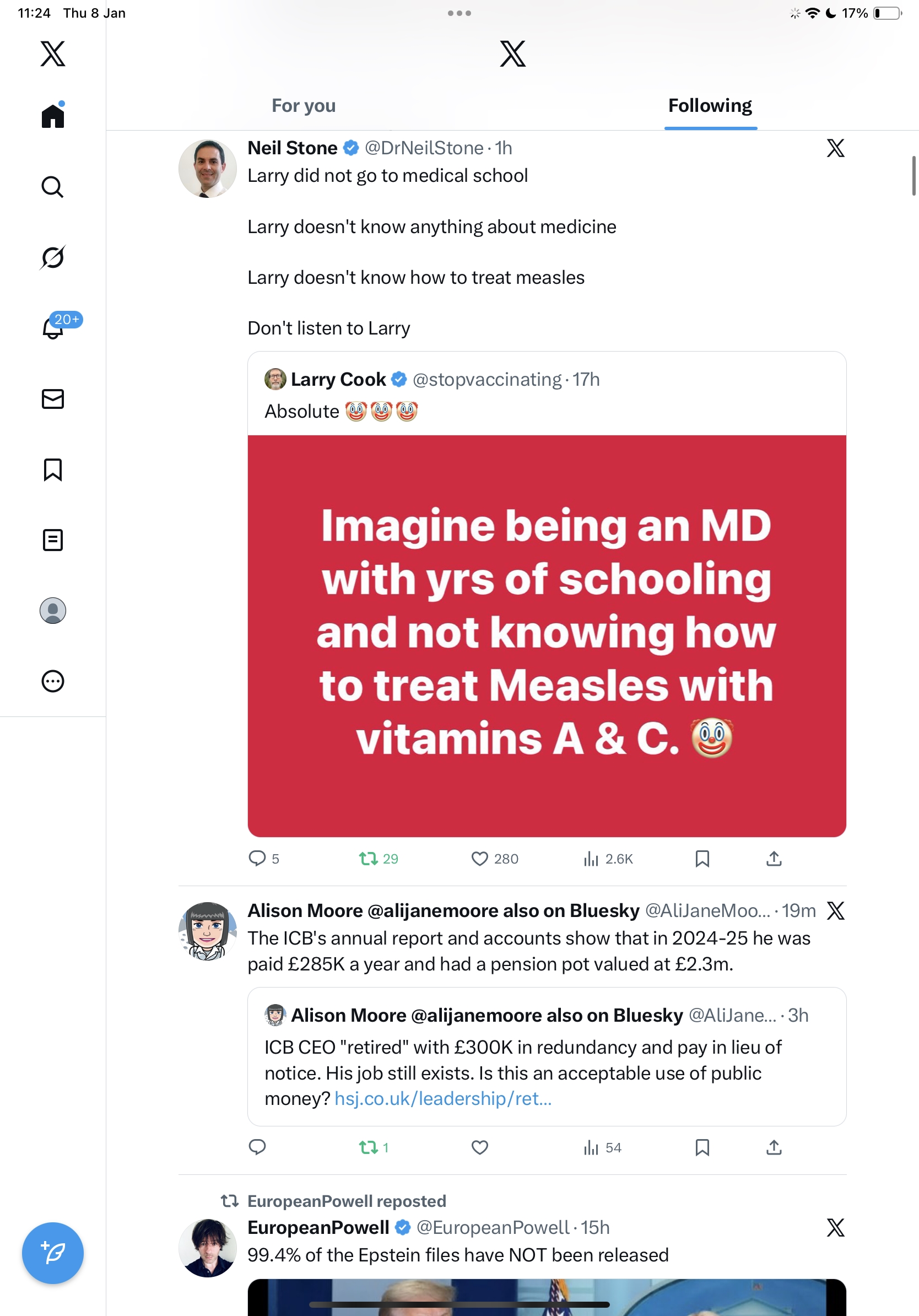Open the hsj.co.uk leadership link

click(x=443, y=1098)
